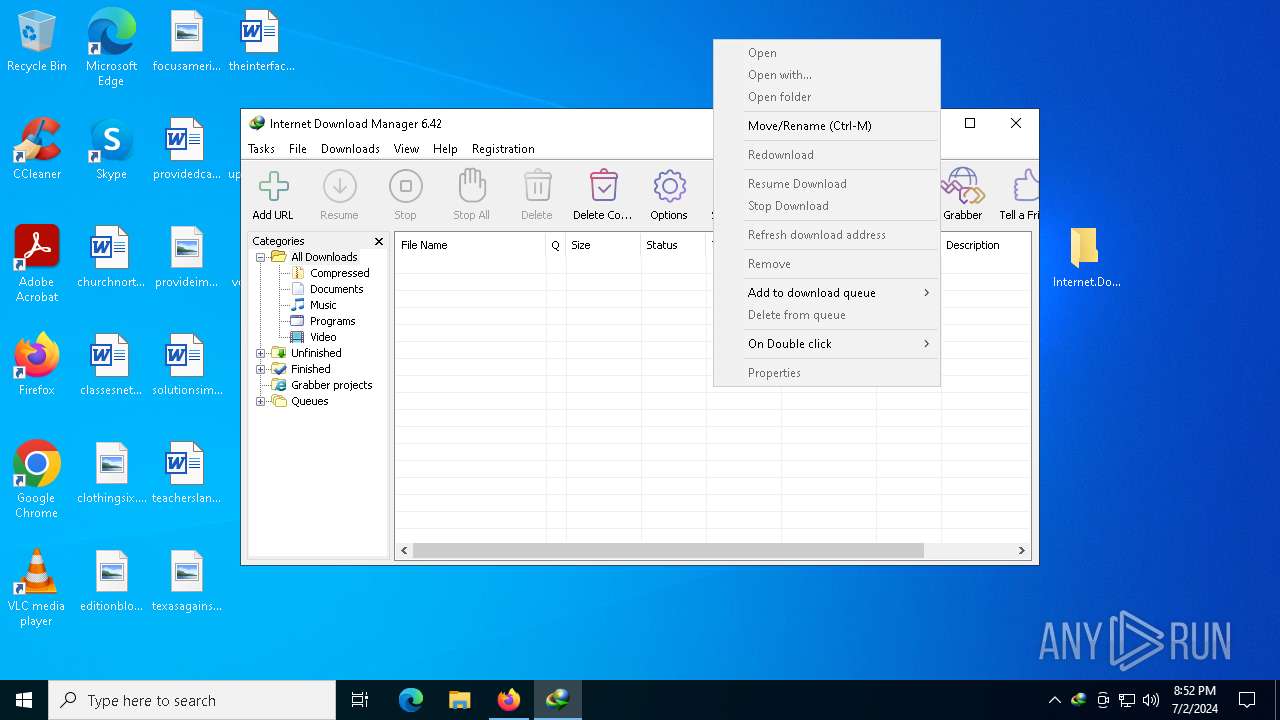
Task: Click horizontal scrollbar left arrow
Action: tap(405, 551)
